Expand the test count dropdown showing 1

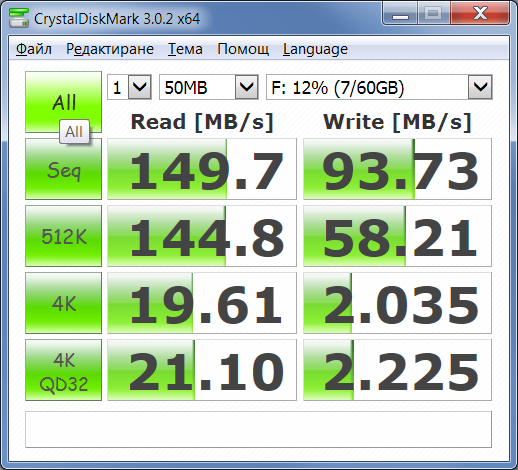point(140,87)
